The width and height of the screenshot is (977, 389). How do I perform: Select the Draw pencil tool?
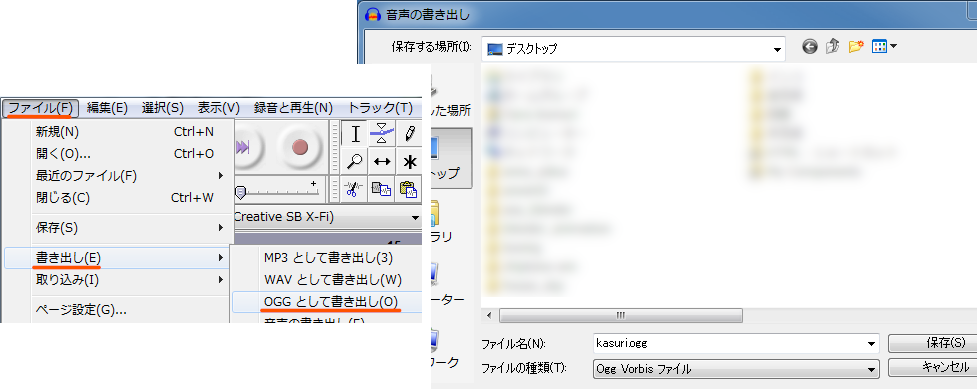tap(409, 133)
